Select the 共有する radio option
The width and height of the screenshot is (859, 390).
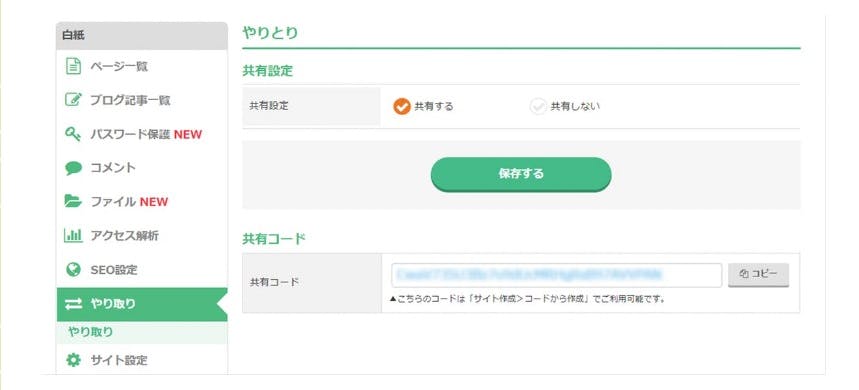tap(423, 106)
